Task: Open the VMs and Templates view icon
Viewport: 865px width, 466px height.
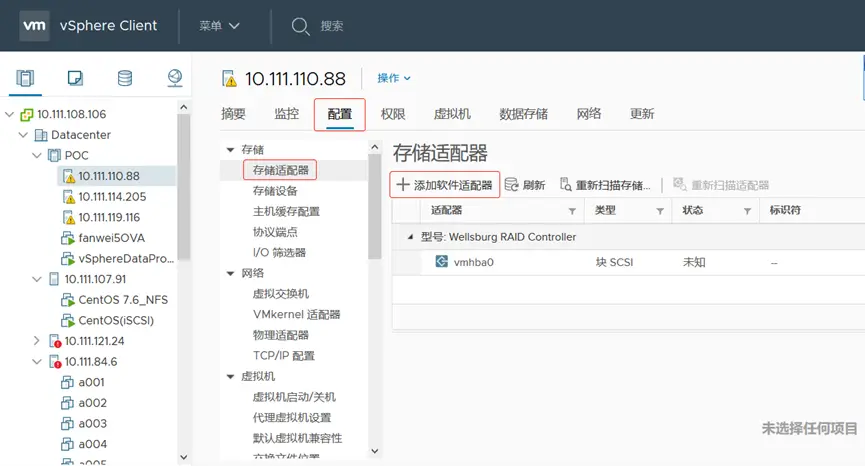Action: coord(75,78)
